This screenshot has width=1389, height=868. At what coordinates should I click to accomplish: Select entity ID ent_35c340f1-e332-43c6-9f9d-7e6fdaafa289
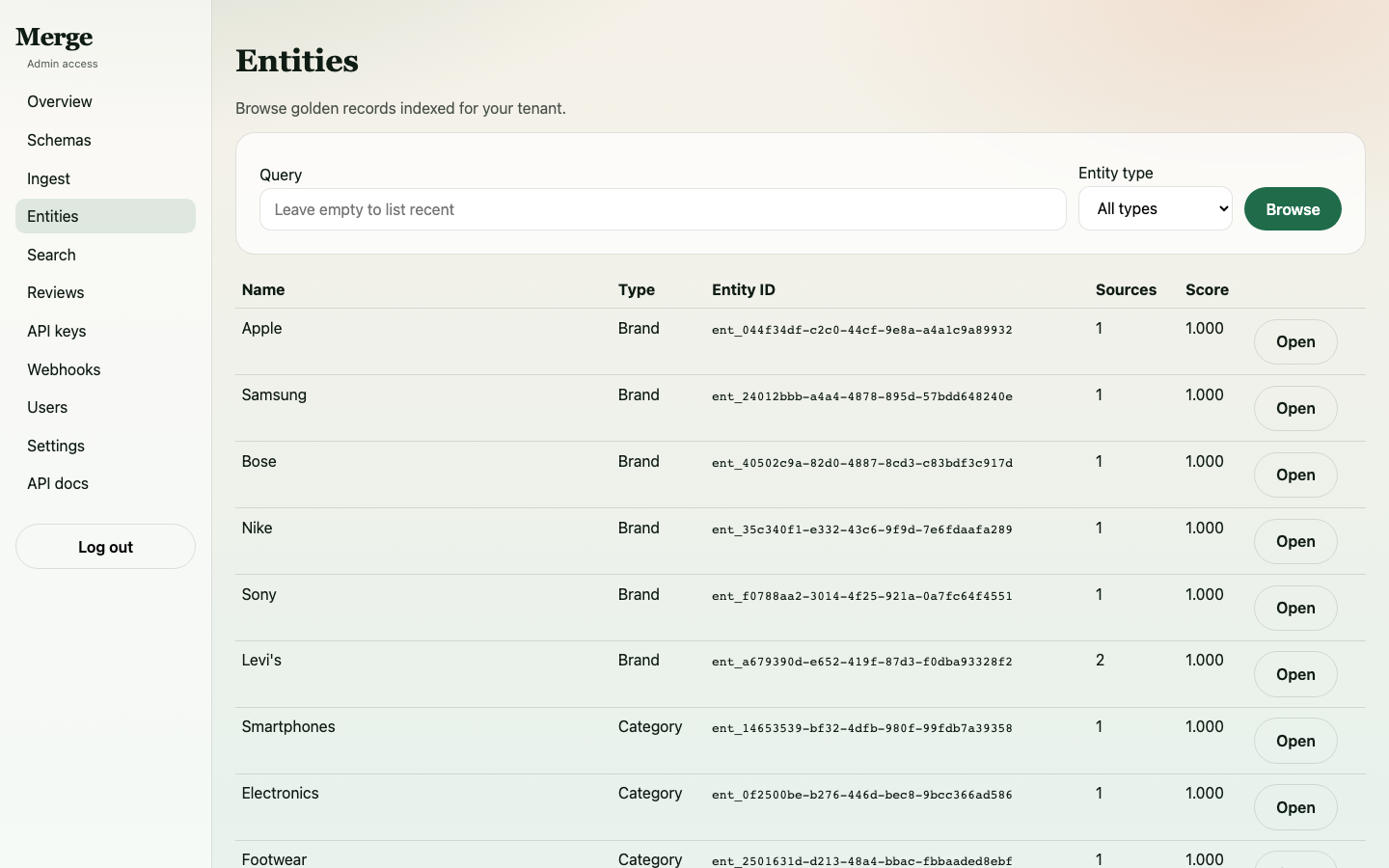point(862,529)
